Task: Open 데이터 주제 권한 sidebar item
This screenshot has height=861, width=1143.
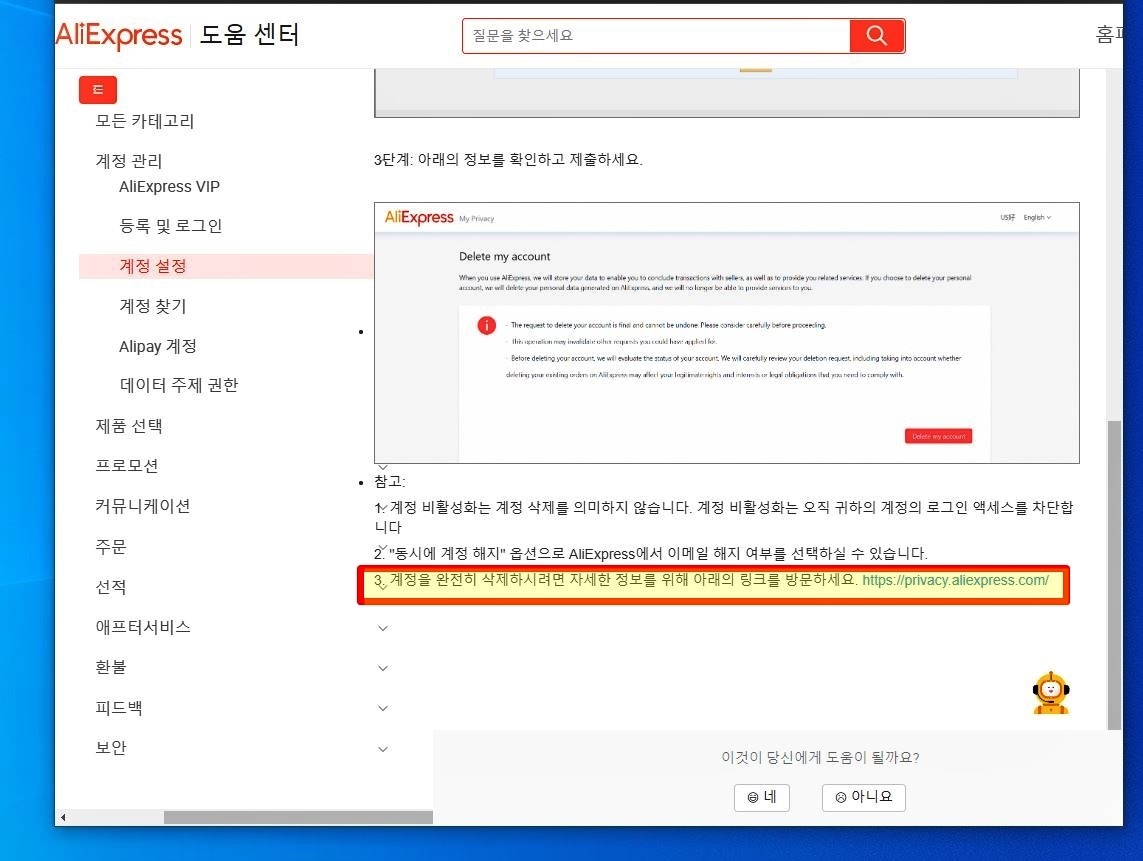Action: point(179,385)
